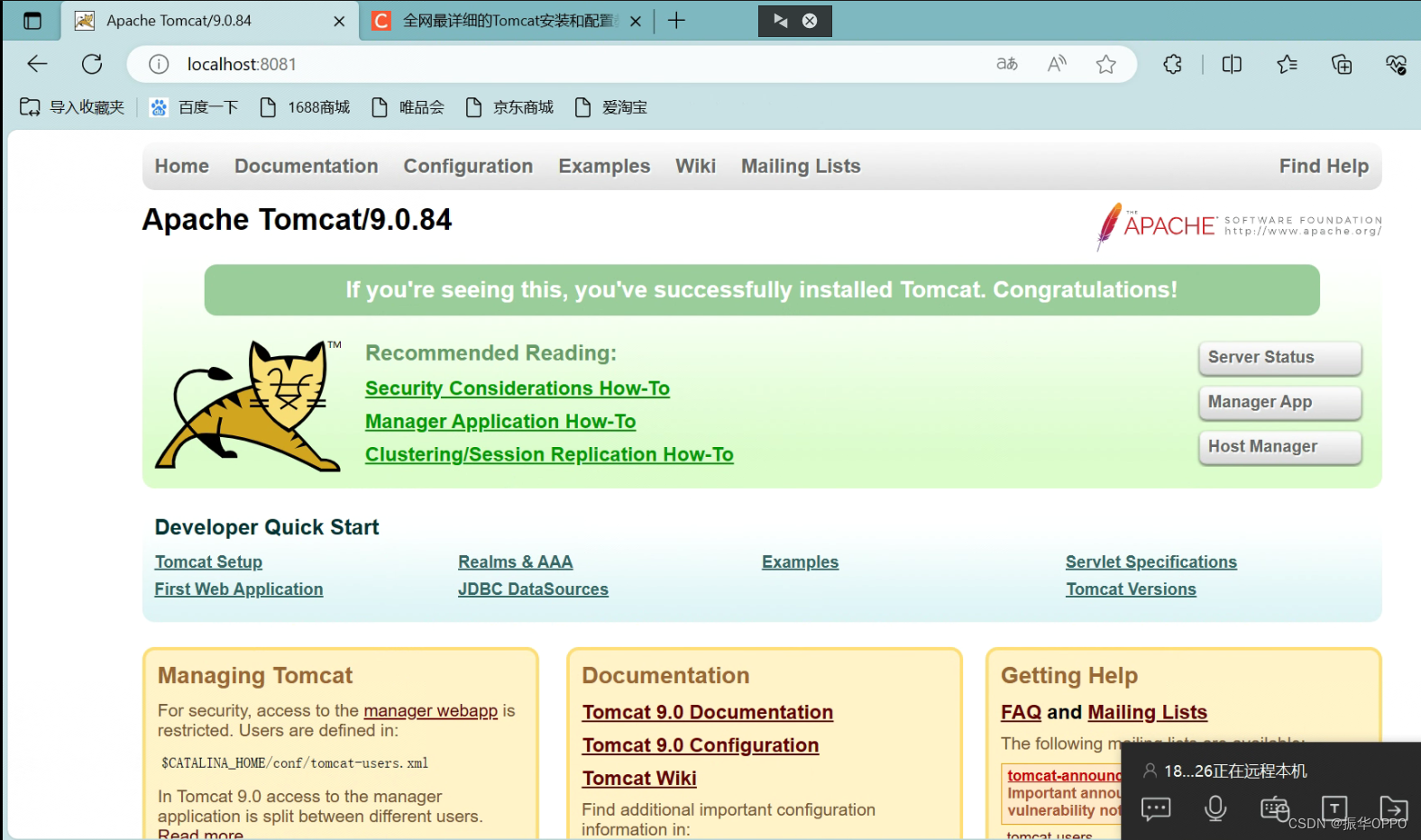Click the browser back arrow
The image size is (1421, 840).
coord(37,64)
